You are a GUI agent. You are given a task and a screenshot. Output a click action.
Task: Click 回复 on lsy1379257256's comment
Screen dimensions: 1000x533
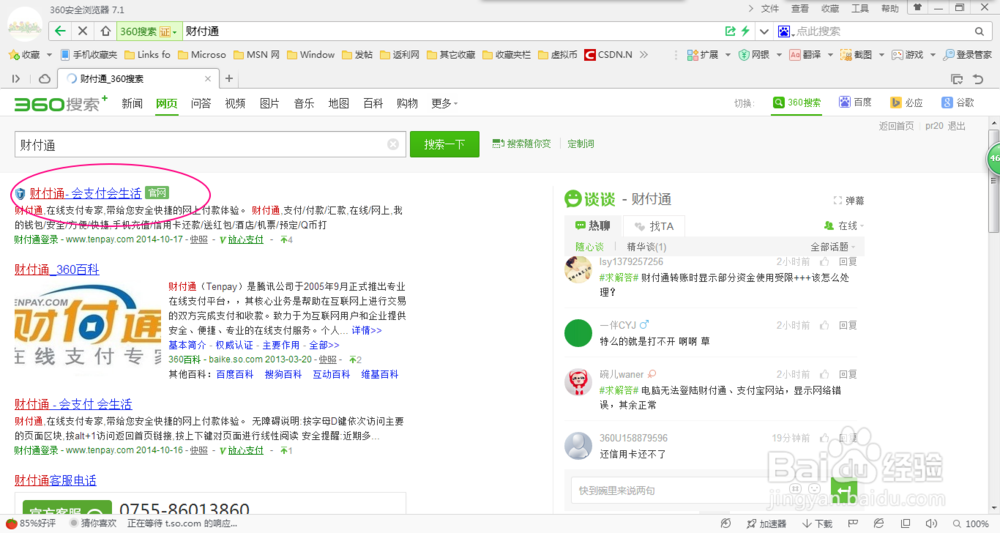click(x=848, y=262)
